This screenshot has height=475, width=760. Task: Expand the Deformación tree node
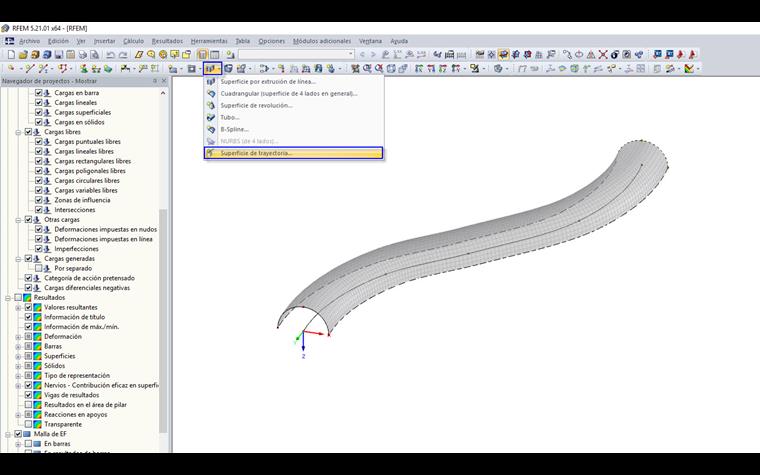point(18,336)
